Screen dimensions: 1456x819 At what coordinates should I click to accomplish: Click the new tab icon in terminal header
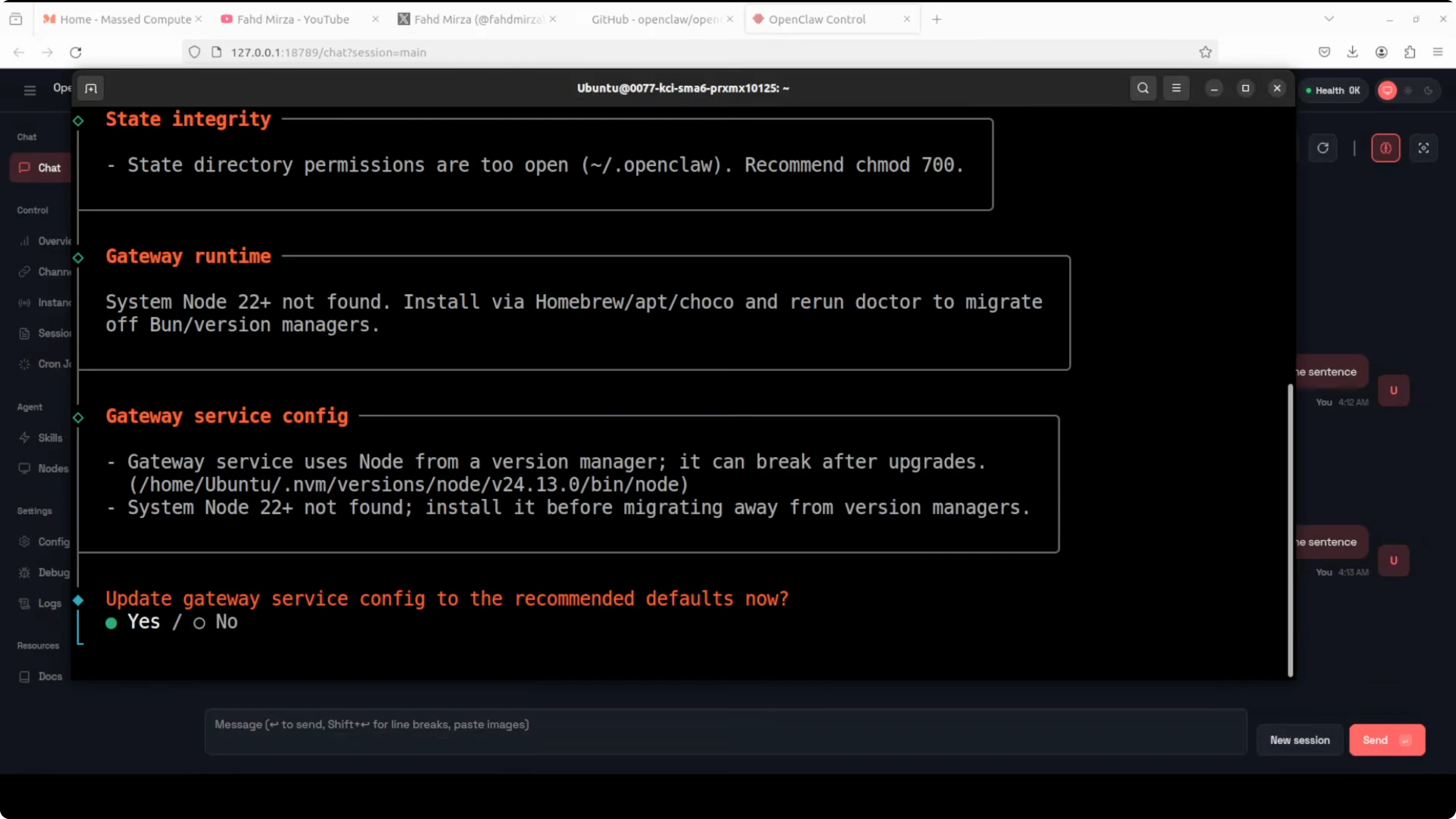[x=91, y=88]
